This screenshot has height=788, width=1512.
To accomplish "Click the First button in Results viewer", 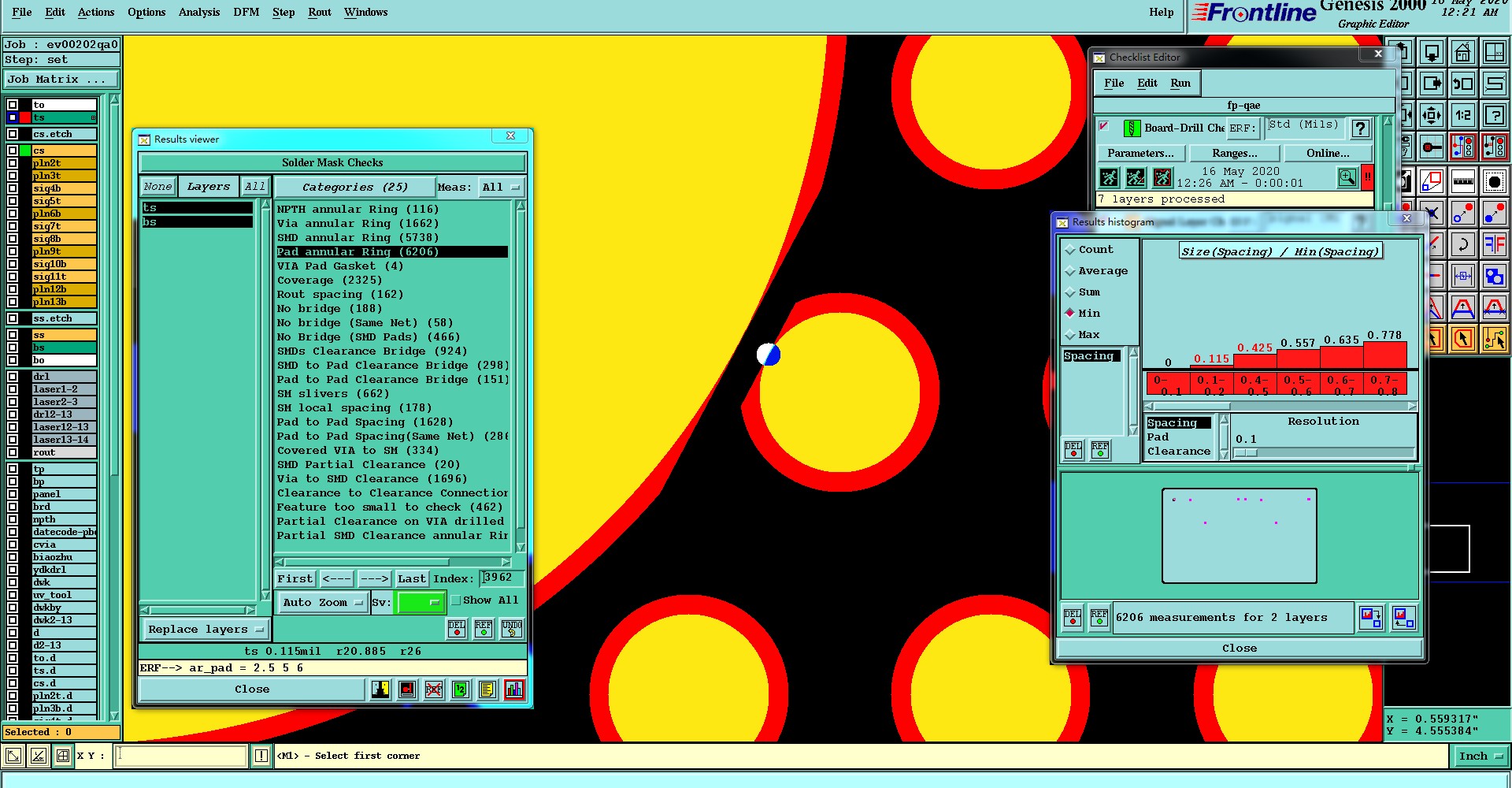I will pyautogui.click(x=295, y=579).
